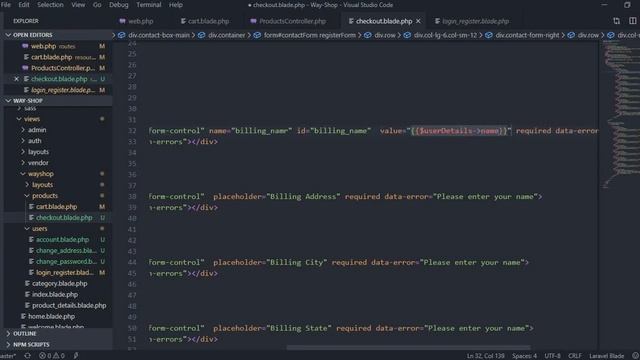Open web.php in Open Editors list

pyautogui.click(x=57, y=47)
